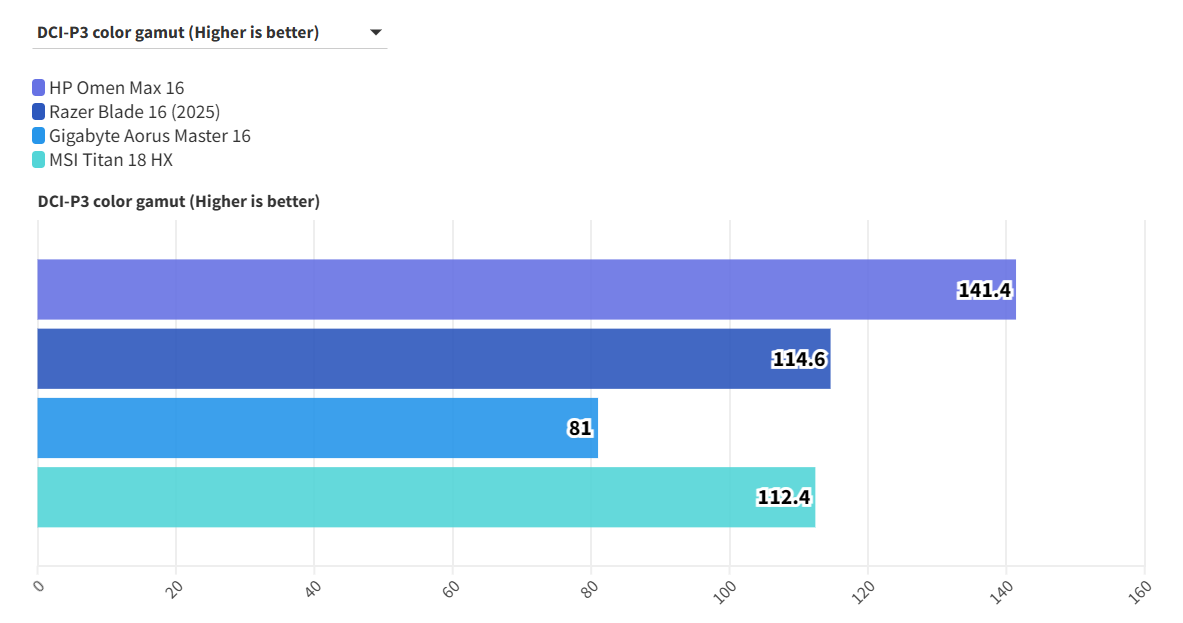Select the Gigabyte Aorus Master 16 legend swatch
This screenshot has width=1183, height=623.
coord(39,136)
